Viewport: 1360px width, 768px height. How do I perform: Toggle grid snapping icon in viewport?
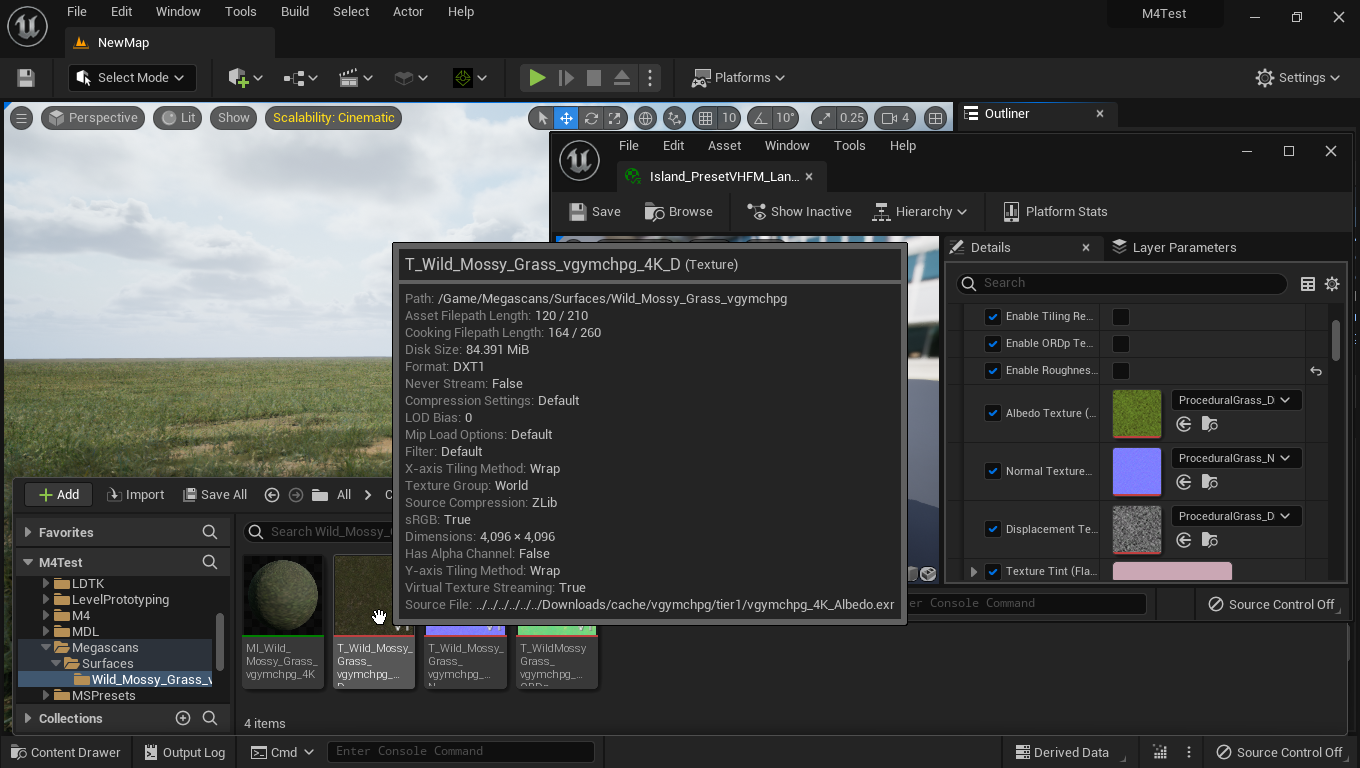pos(705,118)
